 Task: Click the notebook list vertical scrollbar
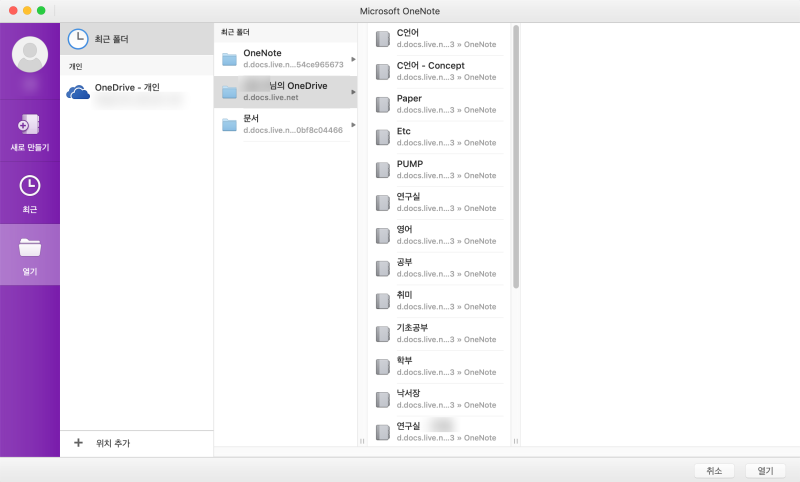click(x=516, y=156)
